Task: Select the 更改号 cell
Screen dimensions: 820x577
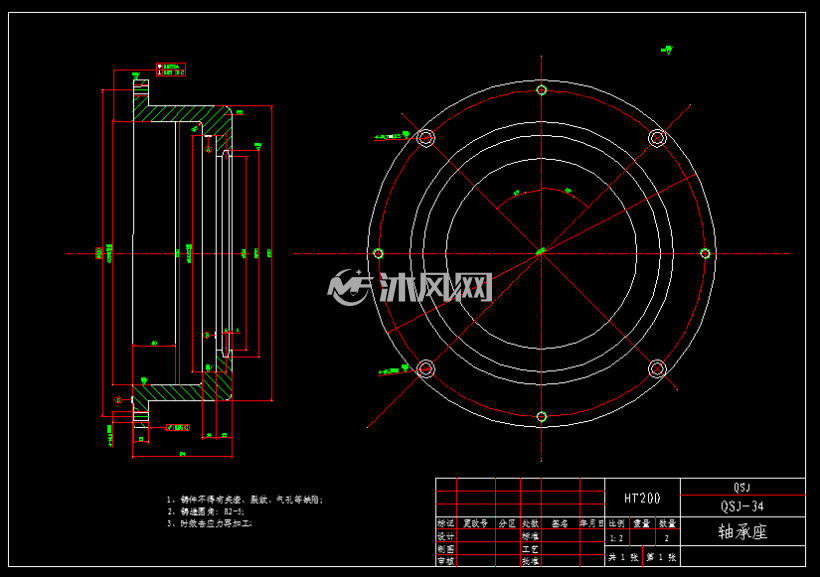Action: point(476,523)
